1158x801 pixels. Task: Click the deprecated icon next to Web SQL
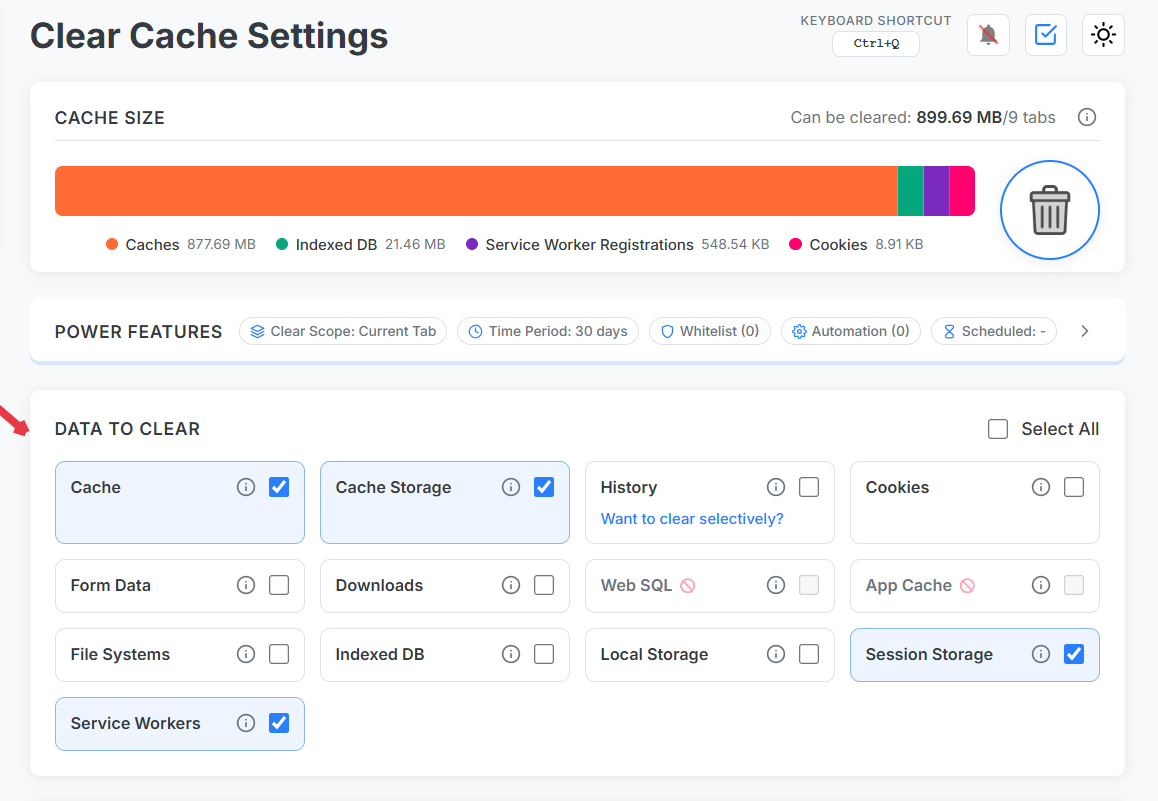[x=688, y=585]
